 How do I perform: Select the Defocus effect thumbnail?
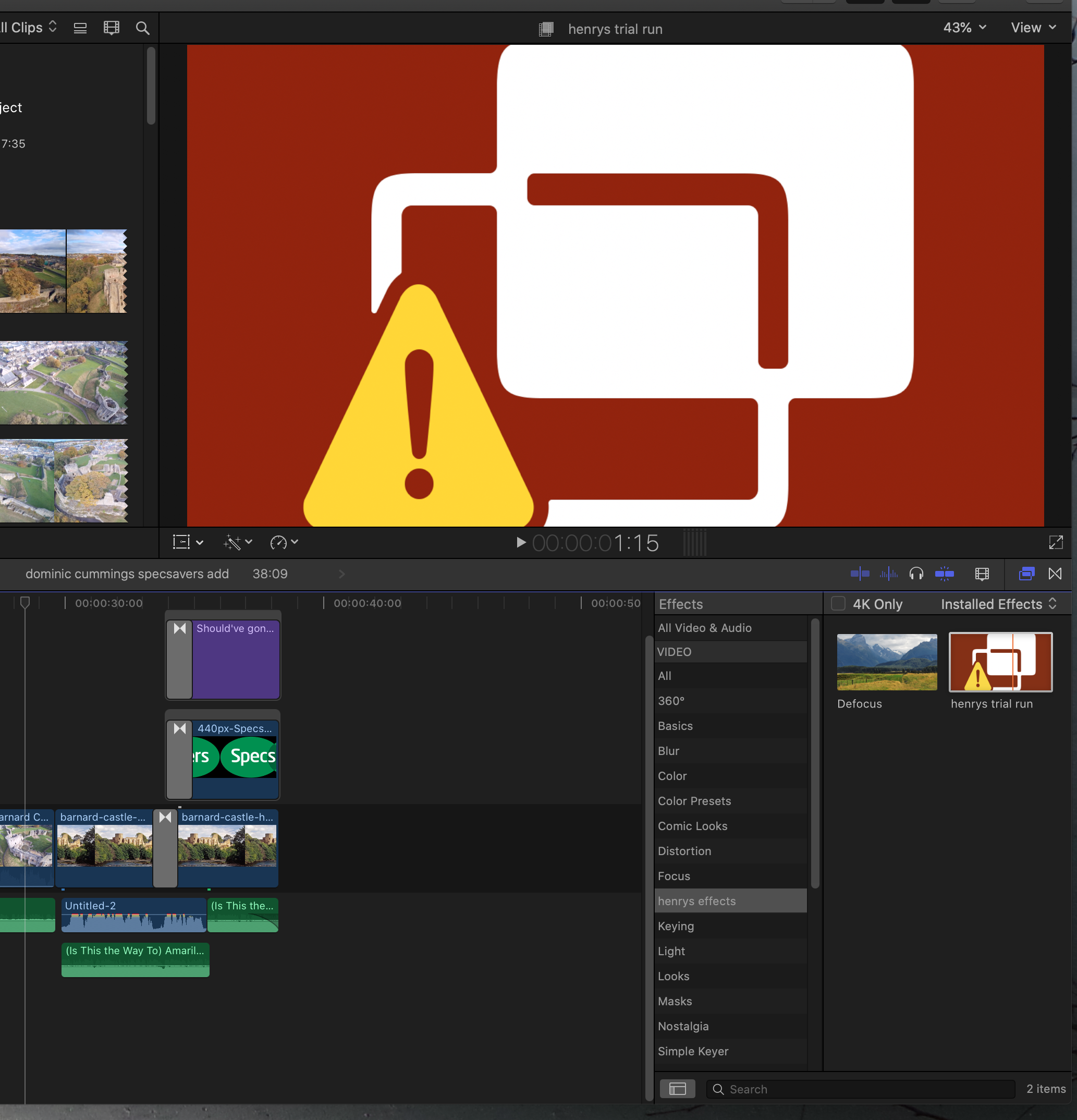(886, 662)
